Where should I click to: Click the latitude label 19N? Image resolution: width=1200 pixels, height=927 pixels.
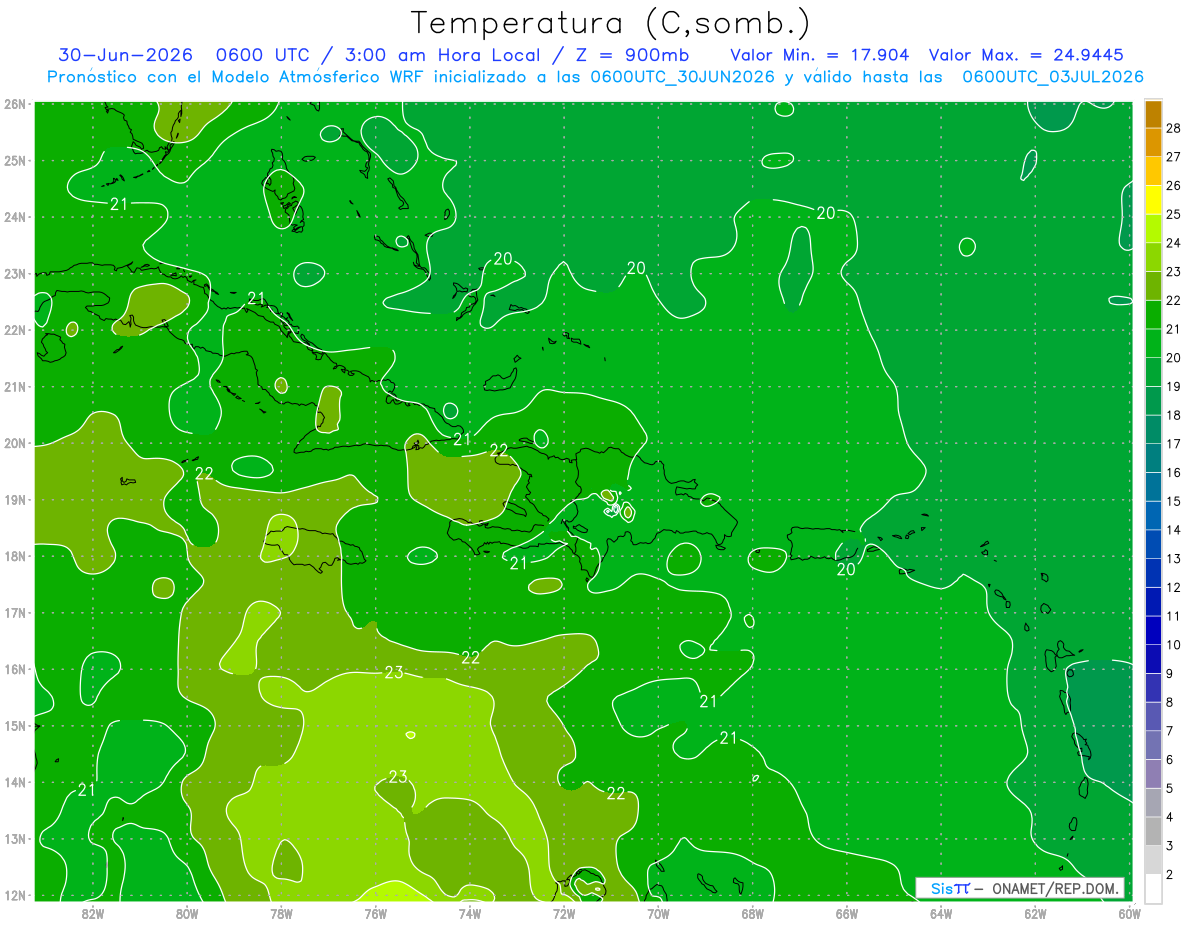click(x=14, y=499)
